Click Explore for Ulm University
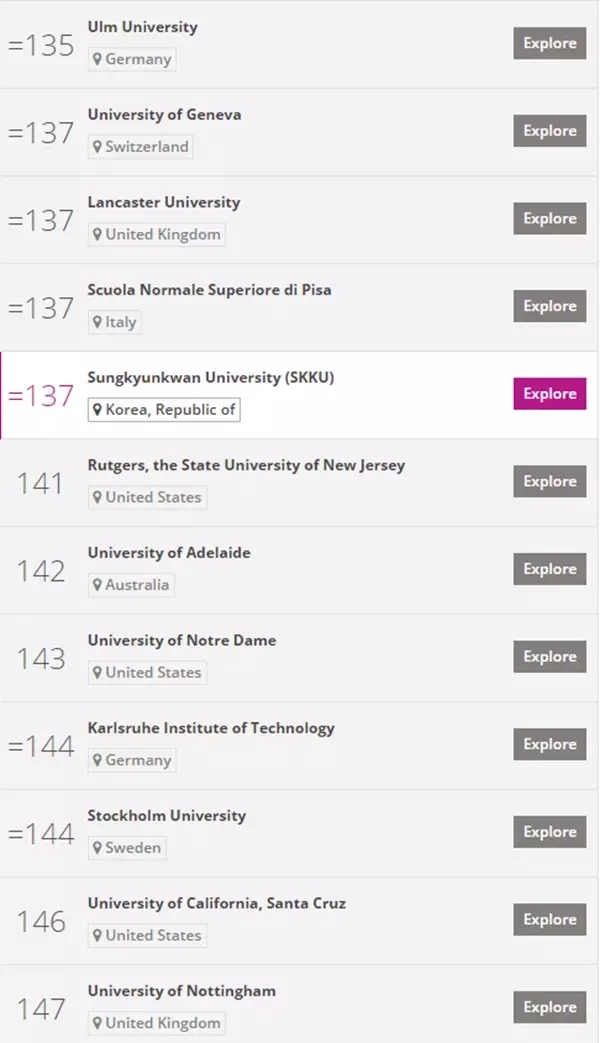Image resolution: width=600 pixels, height=1043 pixels. 549,43
